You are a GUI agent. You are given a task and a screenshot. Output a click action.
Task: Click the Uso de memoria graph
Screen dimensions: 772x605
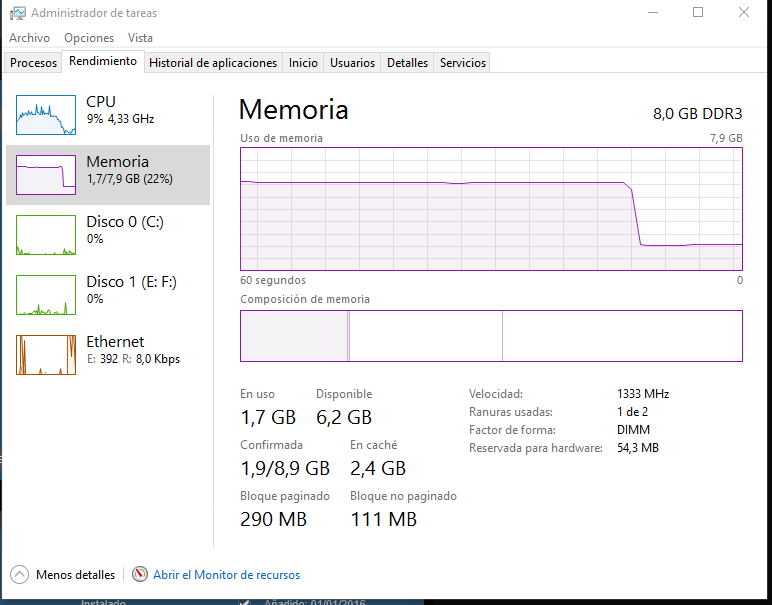pyautogui.click(x=491, y=208)
